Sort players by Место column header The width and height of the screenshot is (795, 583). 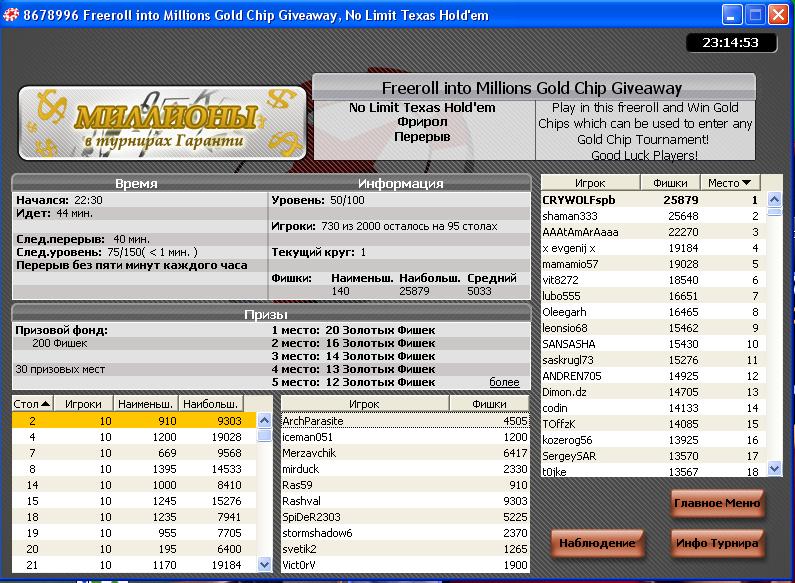pos(733,183)
